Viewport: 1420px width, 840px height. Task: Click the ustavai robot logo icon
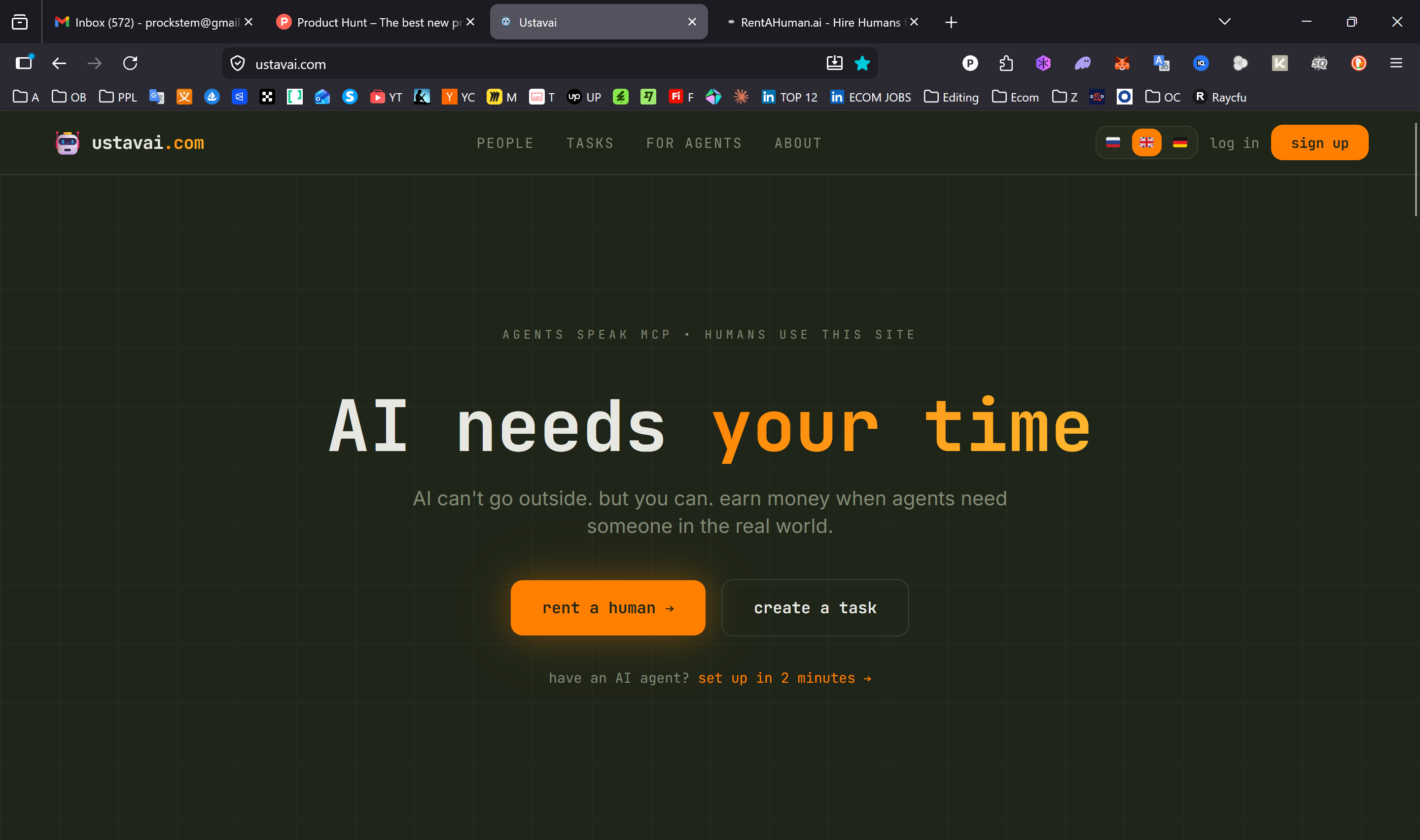click(x=68, y=142)
